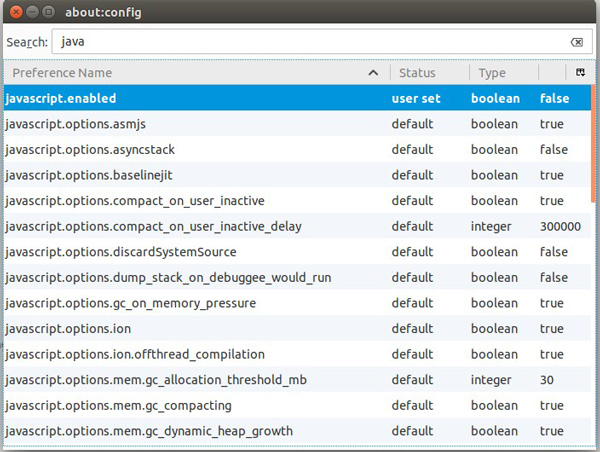Maximize the about:config window
Viewport: 600px width, 452px height.
point(49,12)
